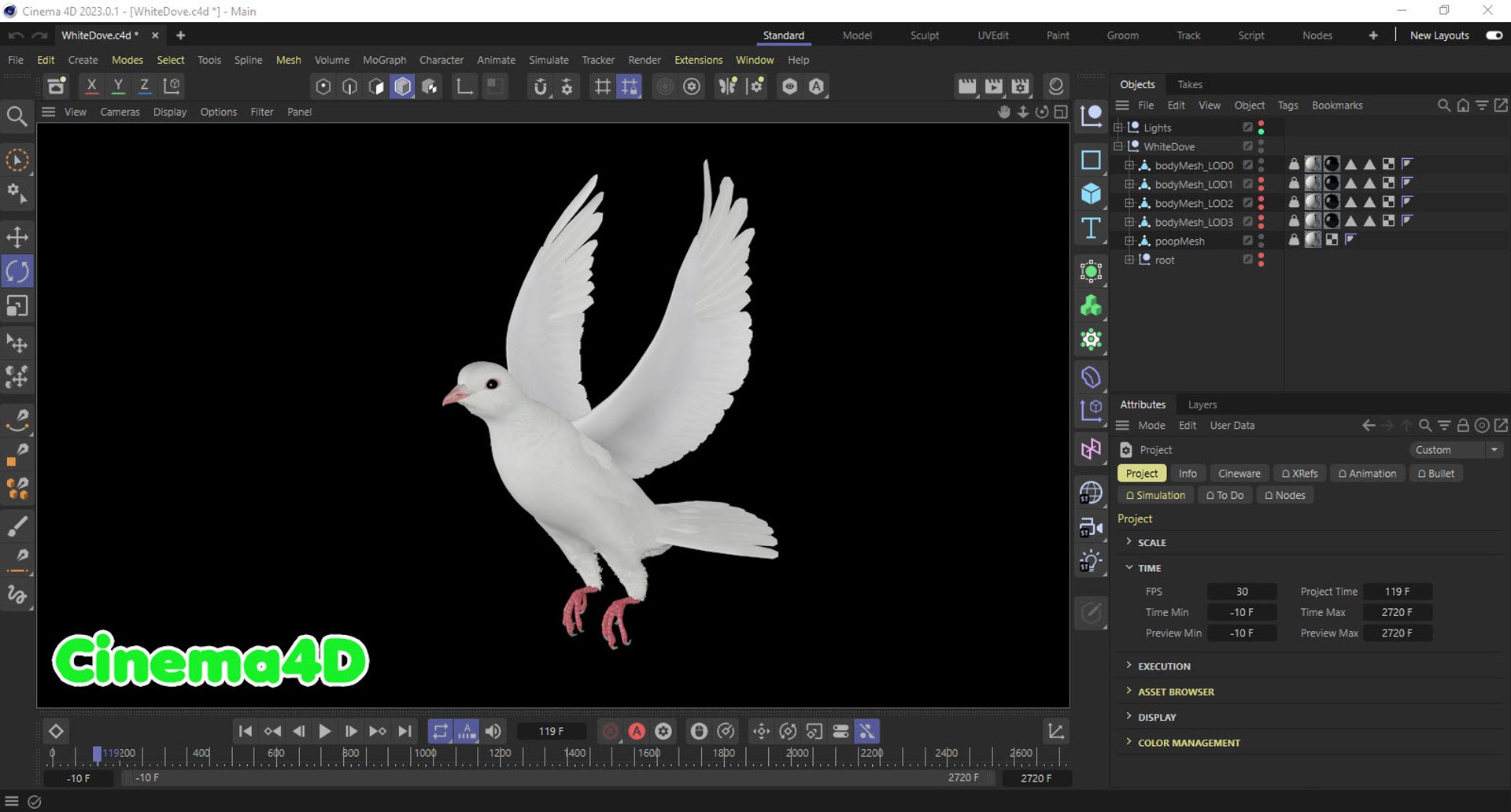Toggle visibility dots for bodyMesh_LOD1
Screen dimensions: 1511x812
1261,183
